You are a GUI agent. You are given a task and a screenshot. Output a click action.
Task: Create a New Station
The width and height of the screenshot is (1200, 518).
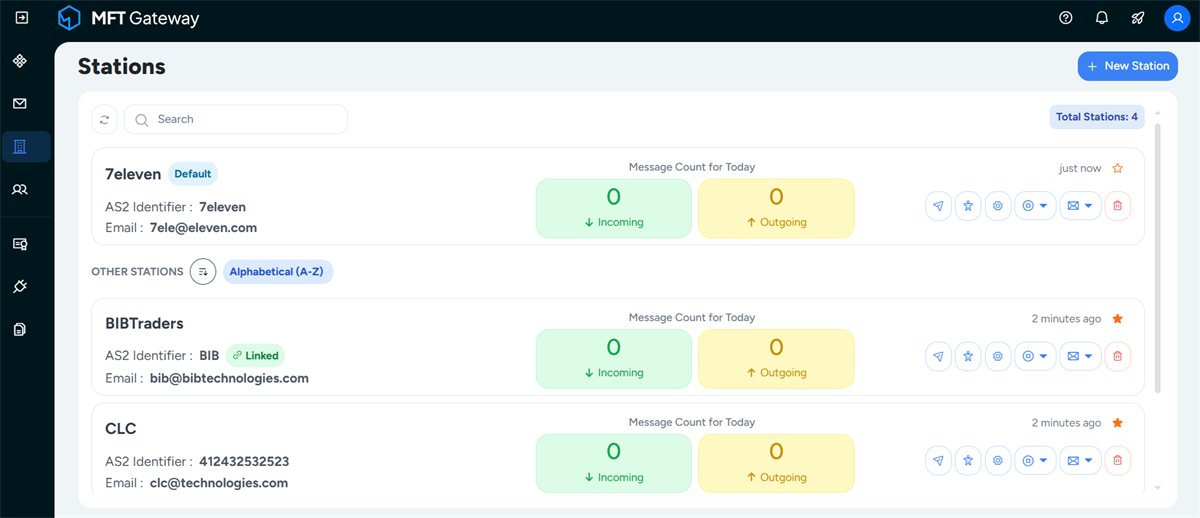click(x=1128, y=66)
